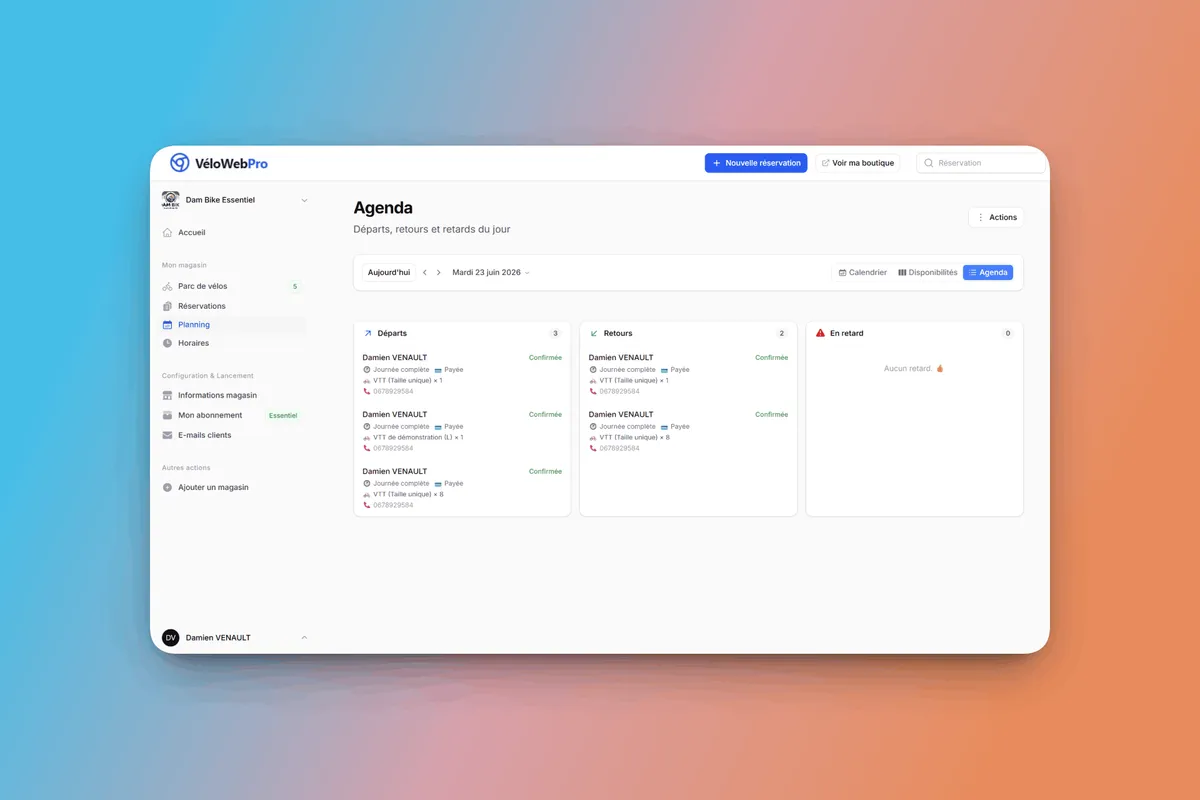The height and width of the screenshot is (800, 1200).
Task: Open Retours booking with VTT (Taille unique) × 8
Action: coord(688,431)
